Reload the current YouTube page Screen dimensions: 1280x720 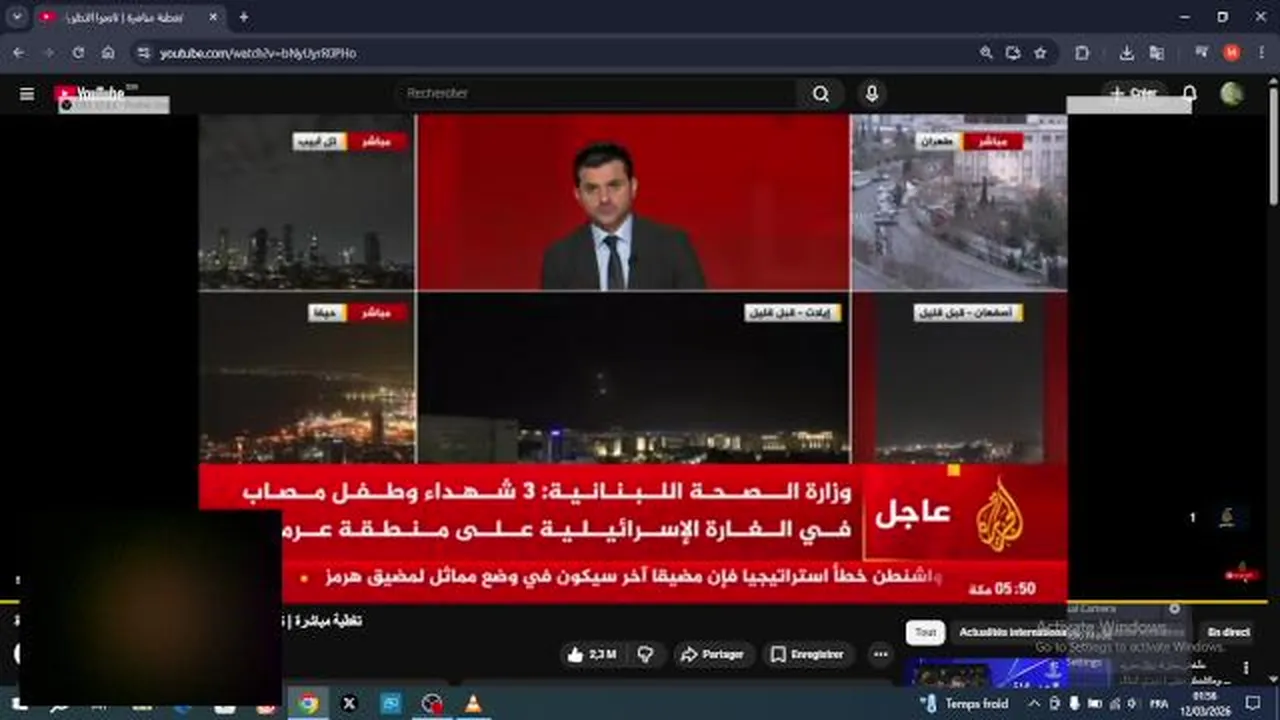click(x=78, y=53)
